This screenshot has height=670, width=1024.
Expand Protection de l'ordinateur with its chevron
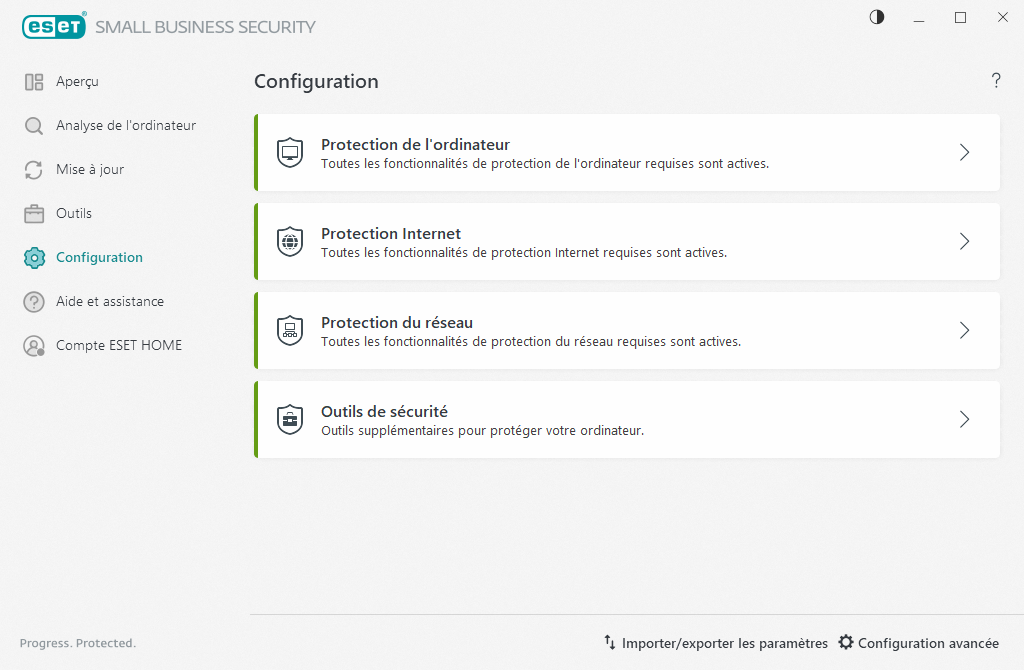coord(964,153)
